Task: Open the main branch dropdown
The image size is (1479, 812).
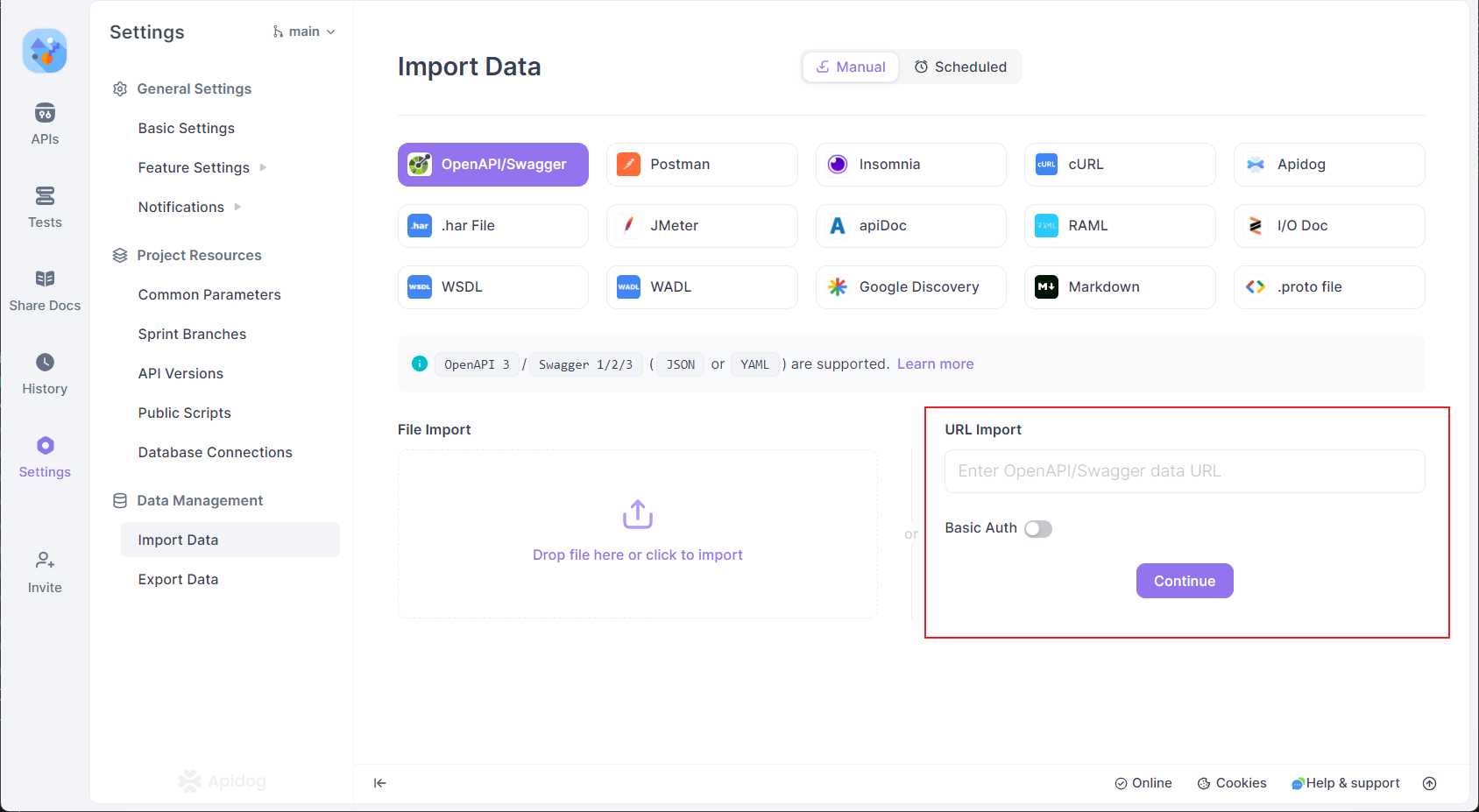Action: (x=304, y=32)
